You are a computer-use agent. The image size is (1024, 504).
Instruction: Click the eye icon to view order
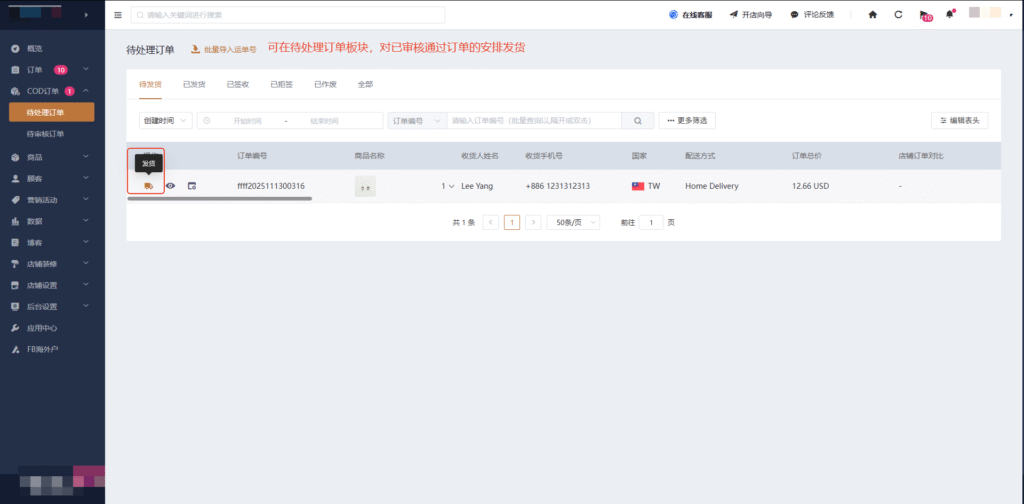coord(170,186)
